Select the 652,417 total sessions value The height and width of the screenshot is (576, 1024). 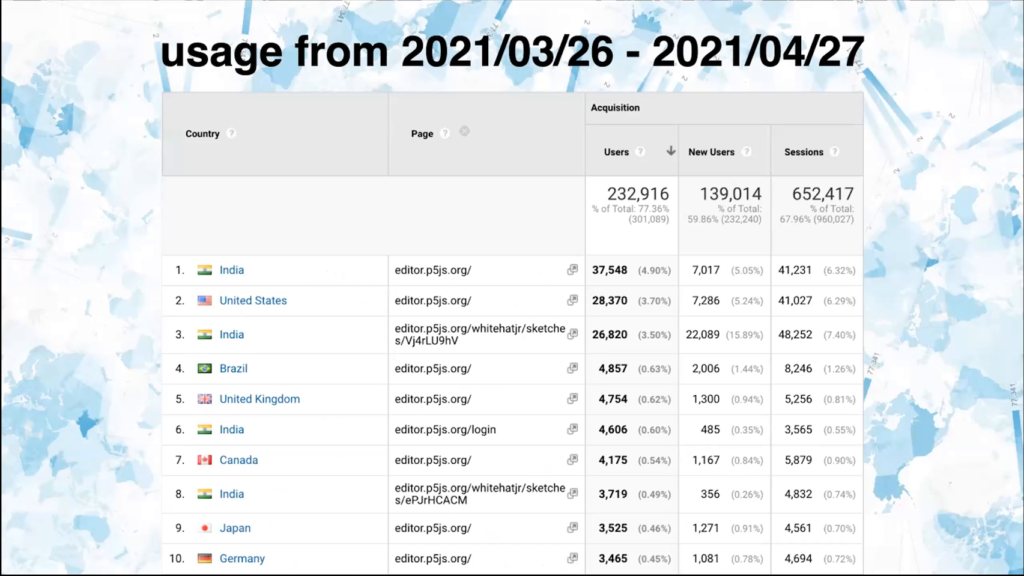(823, 194)
